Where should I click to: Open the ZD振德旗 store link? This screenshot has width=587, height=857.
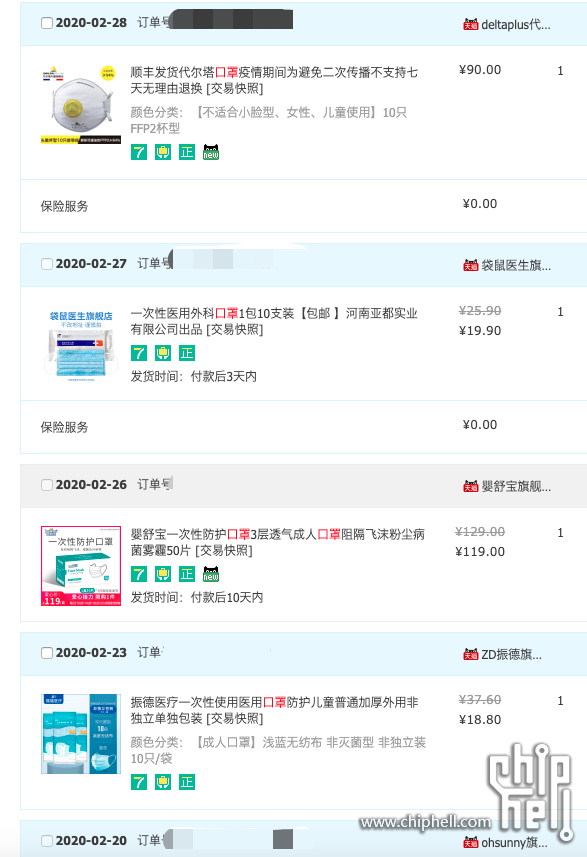(512, 654)
